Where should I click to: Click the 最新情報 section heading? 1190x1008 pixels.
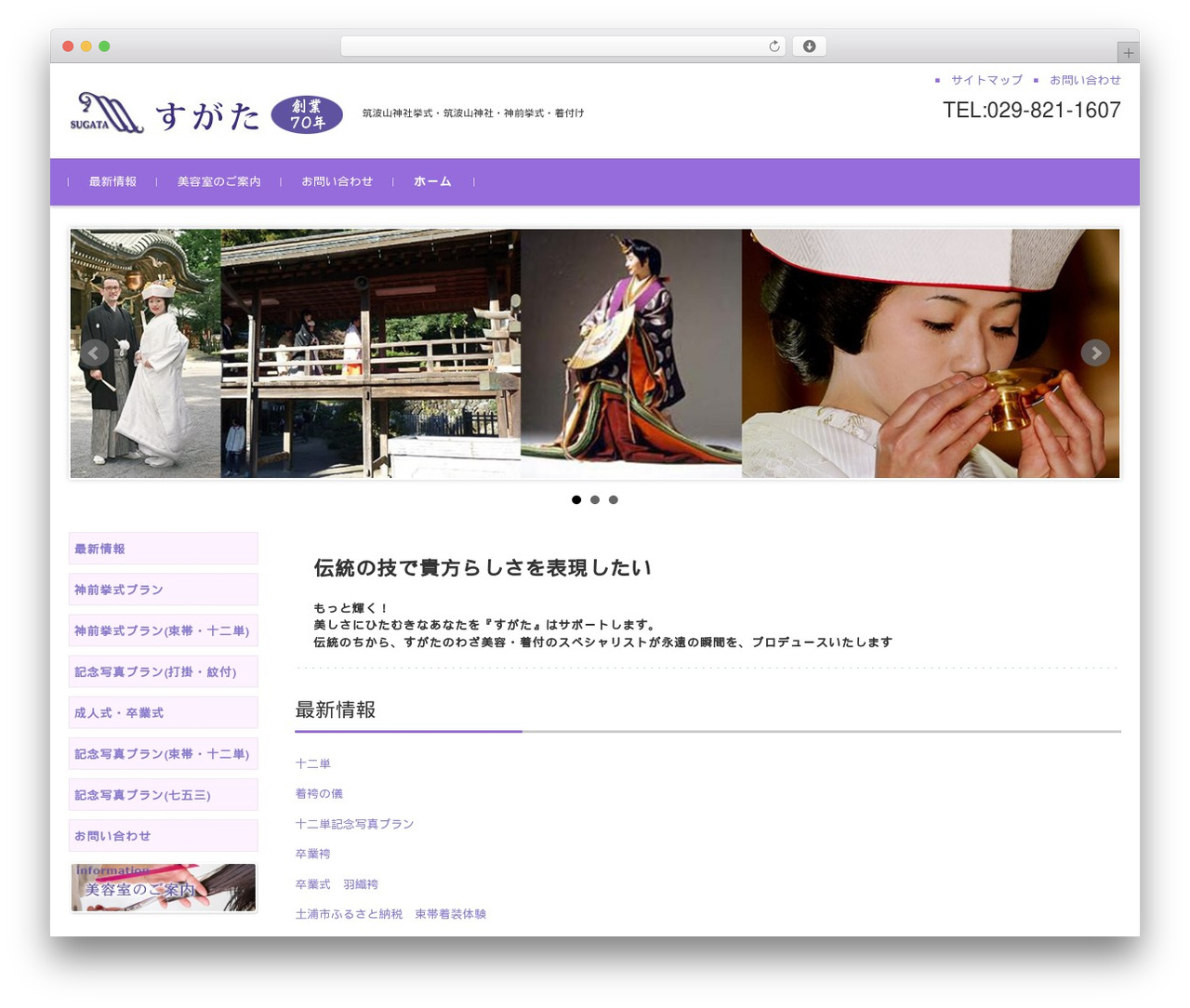(336, 710)
